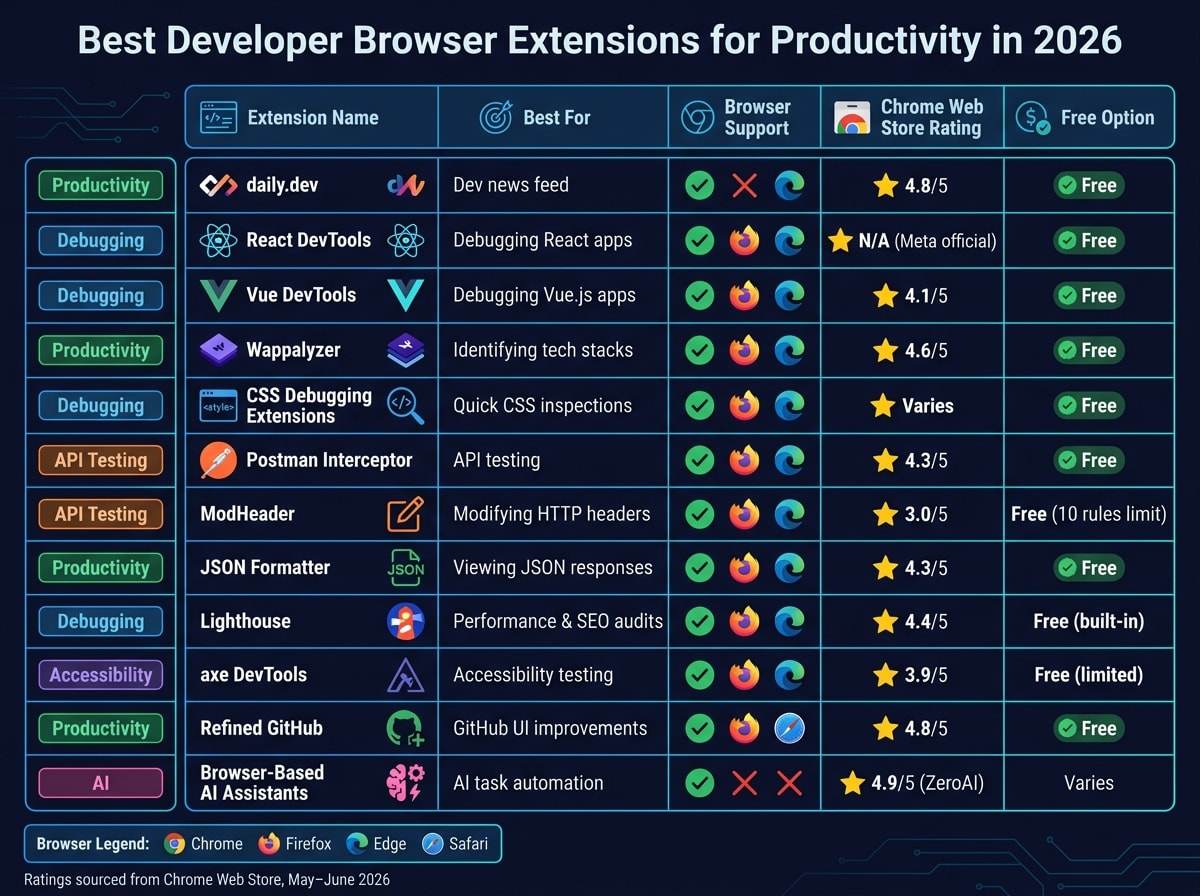Click the green checkmark in Postman Interceptor row
This screenshot has height=896, width=1200.
point(700,460)
